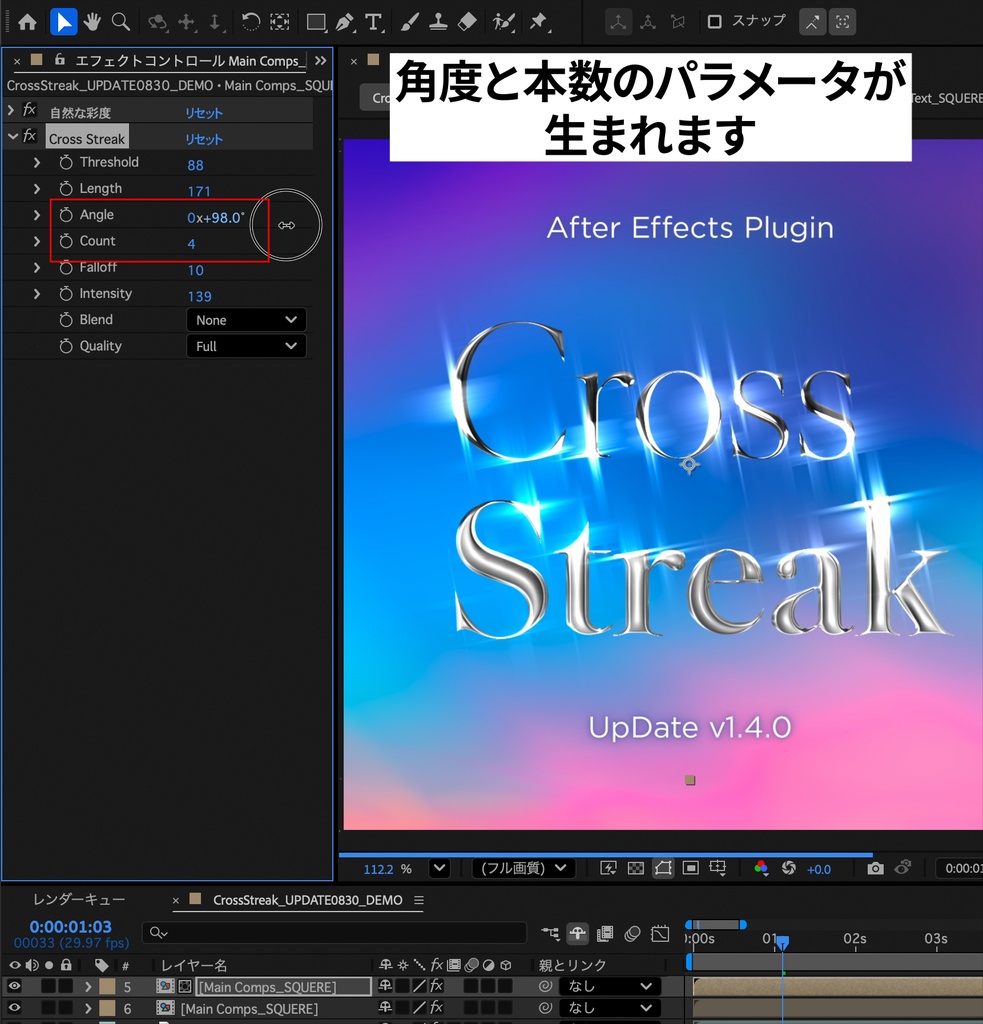The image size is (983, 1024).
Task: Select the Roto Brush tool
Action: pos(504,22)
